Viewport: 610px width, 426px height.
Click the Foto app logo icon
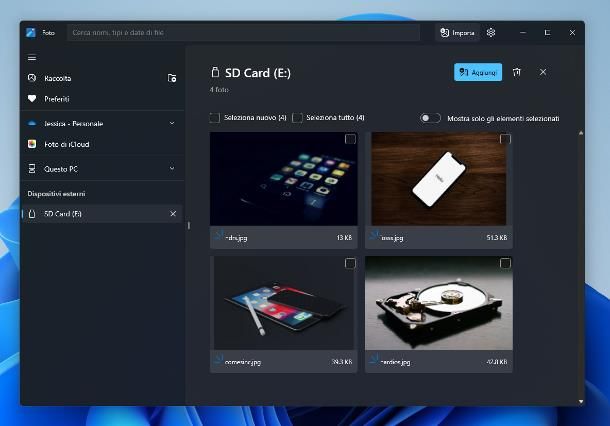point(31,32)
